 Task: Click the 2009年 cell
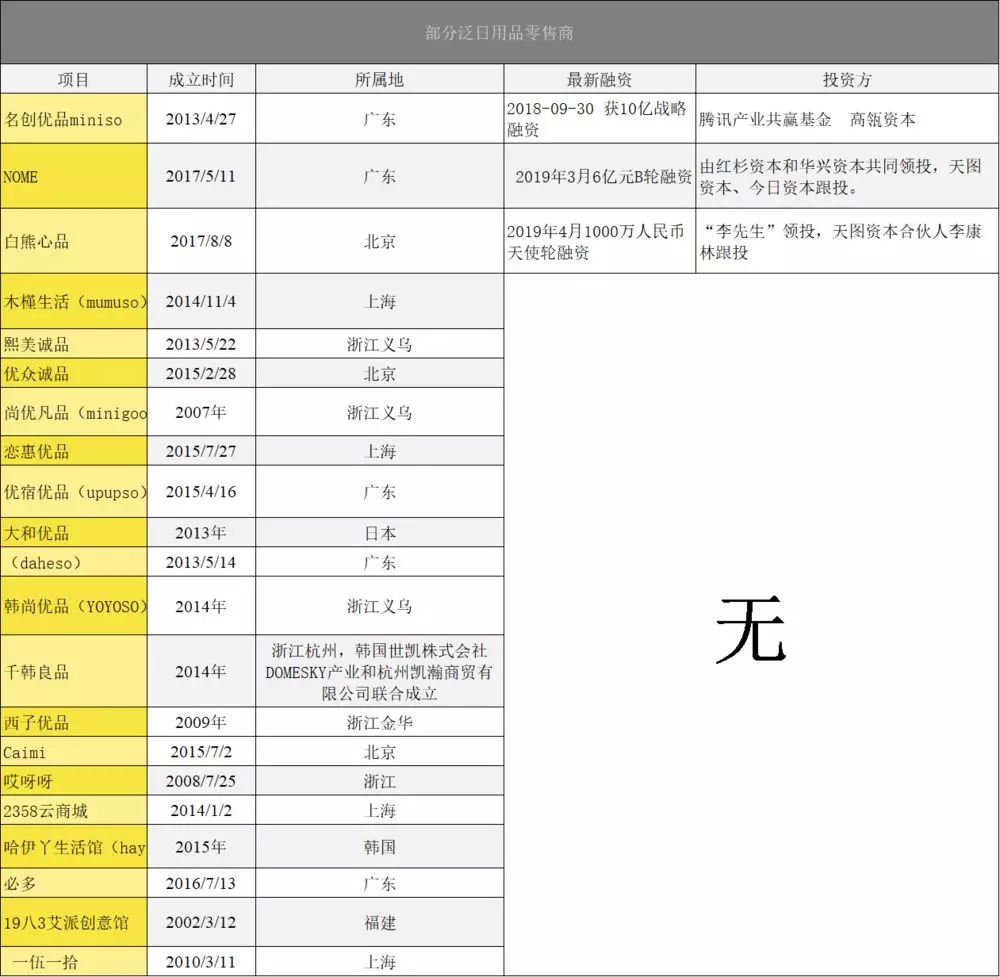click(201, 722)
